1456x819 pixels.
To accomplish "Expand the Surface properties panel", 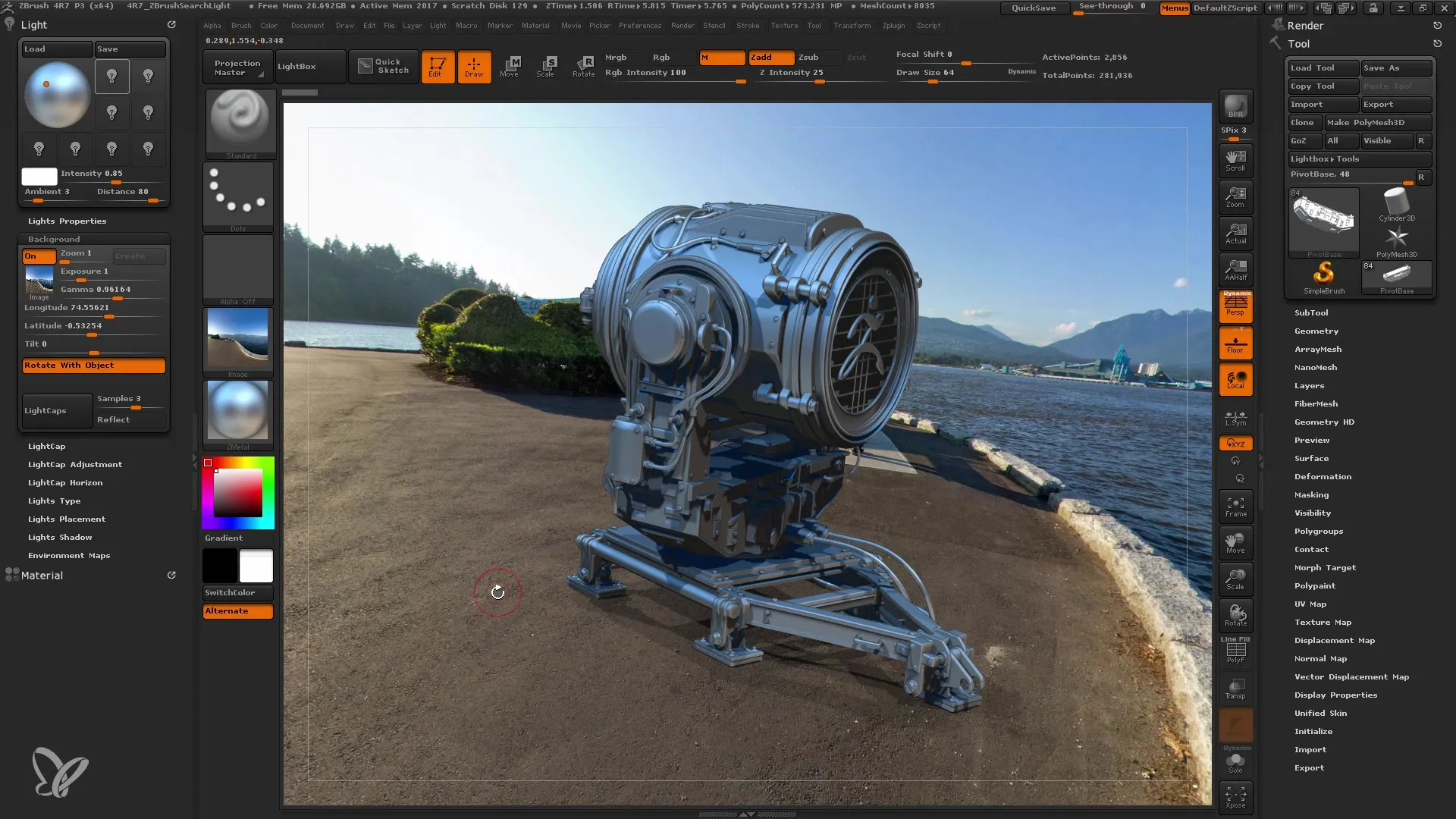I will click(x=1311, y=458).
